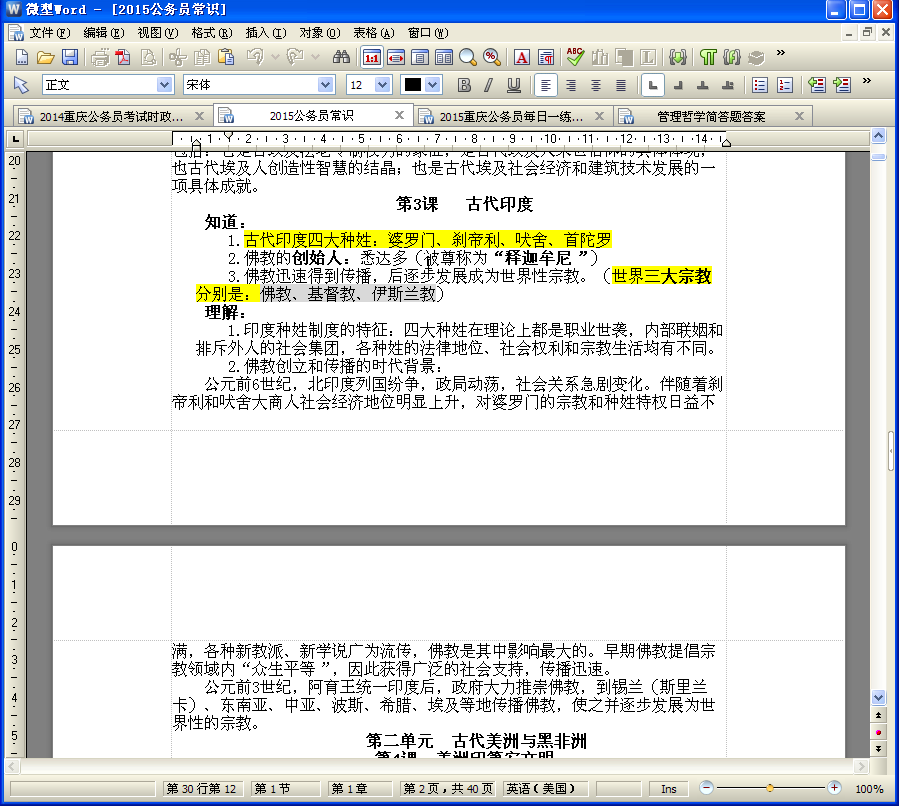Viewport: 899px width, 806px height.
Task: Open font formatting with the red A icon
Action: point(522,57)
